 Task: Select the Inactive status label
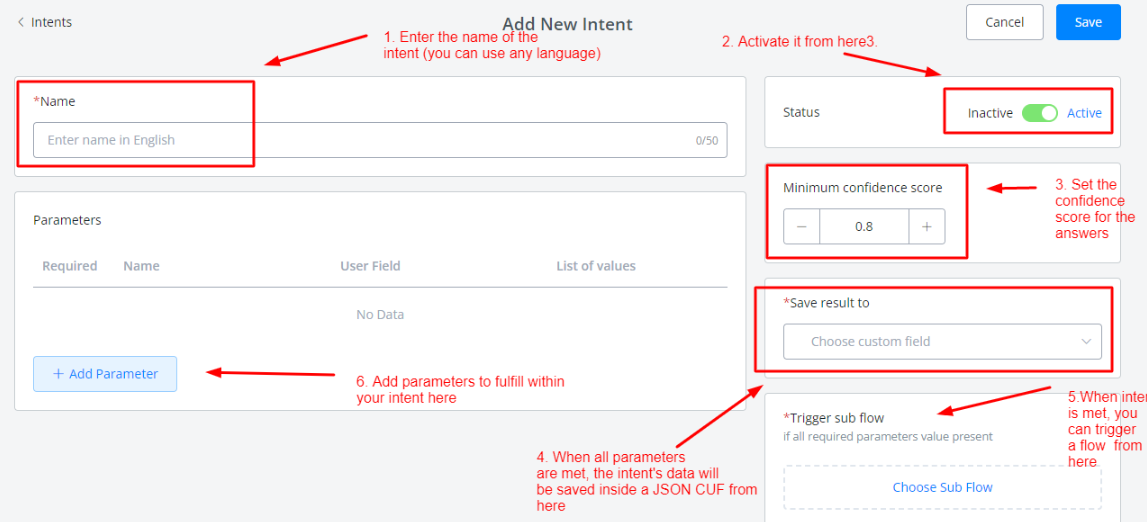pyautogui.click(x=990, y=113)
